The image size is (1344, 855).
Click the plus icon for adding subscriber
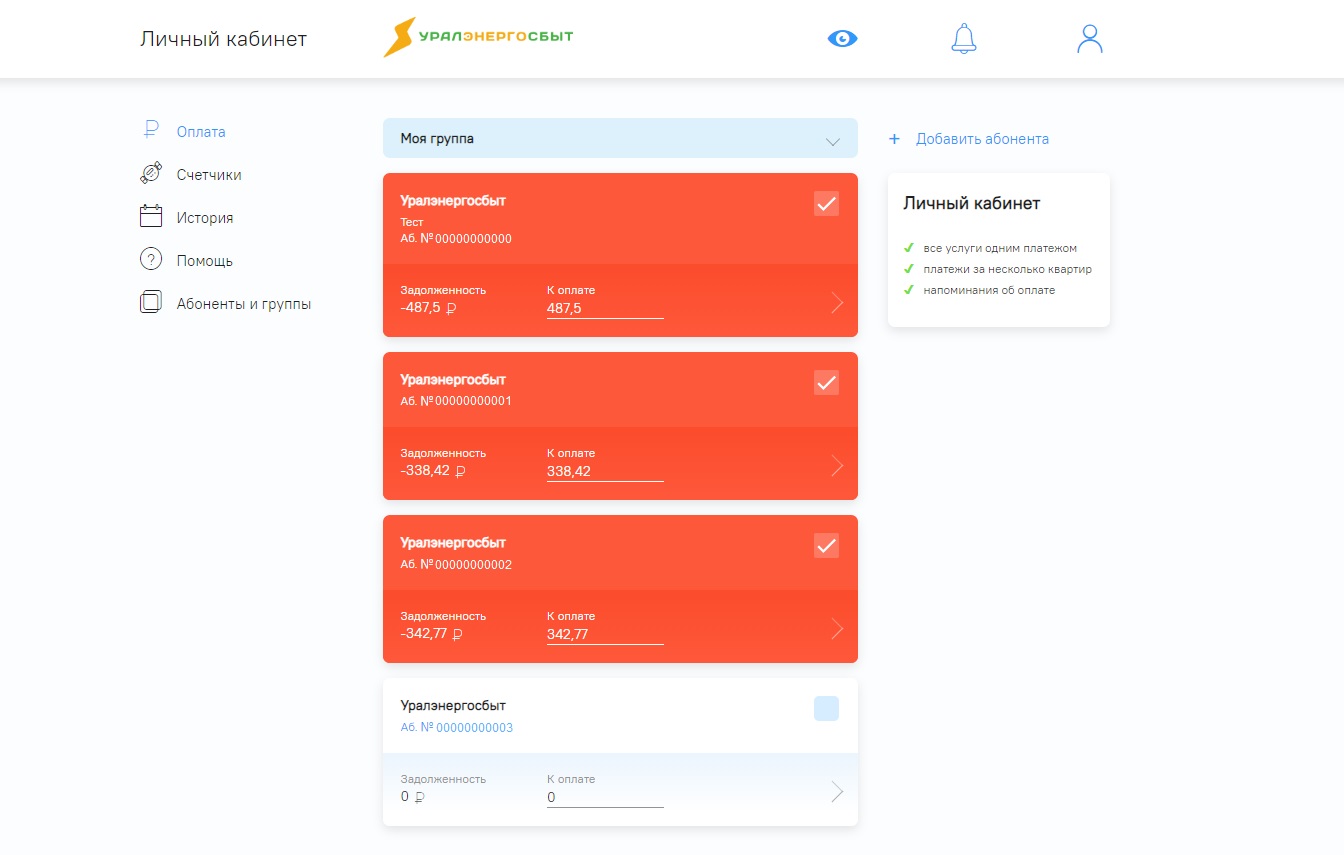pos(895,139)
